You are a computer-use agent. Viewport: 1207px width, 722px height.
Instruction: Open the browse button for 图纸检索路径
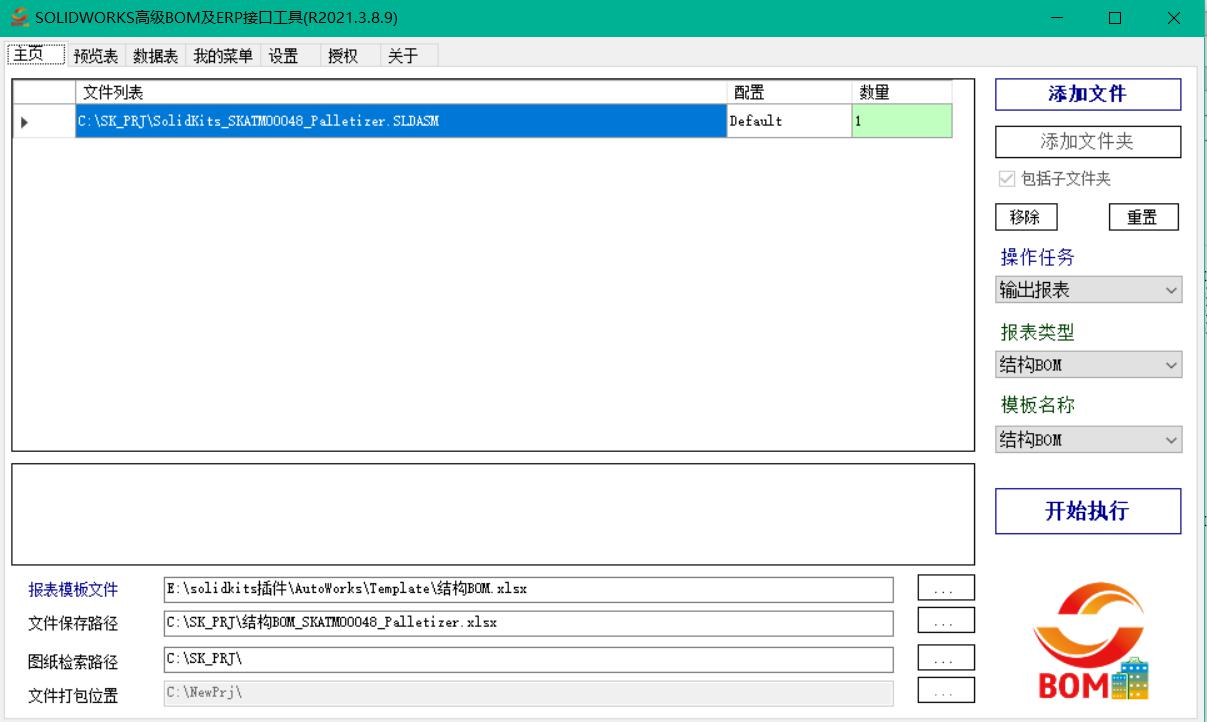point(945,655)
